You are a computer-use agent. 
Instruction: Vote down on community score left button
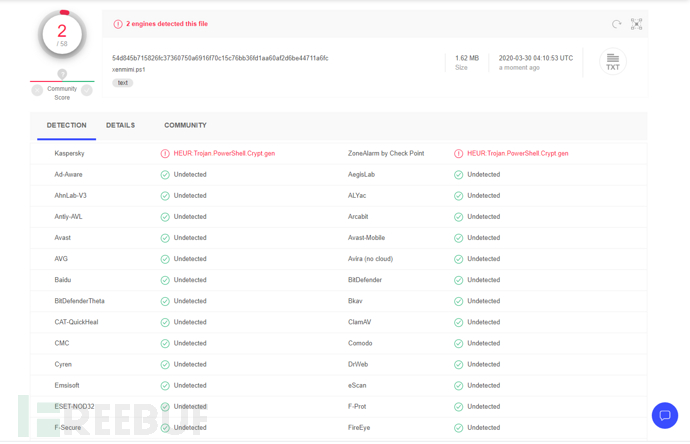[x=37, y=90]
